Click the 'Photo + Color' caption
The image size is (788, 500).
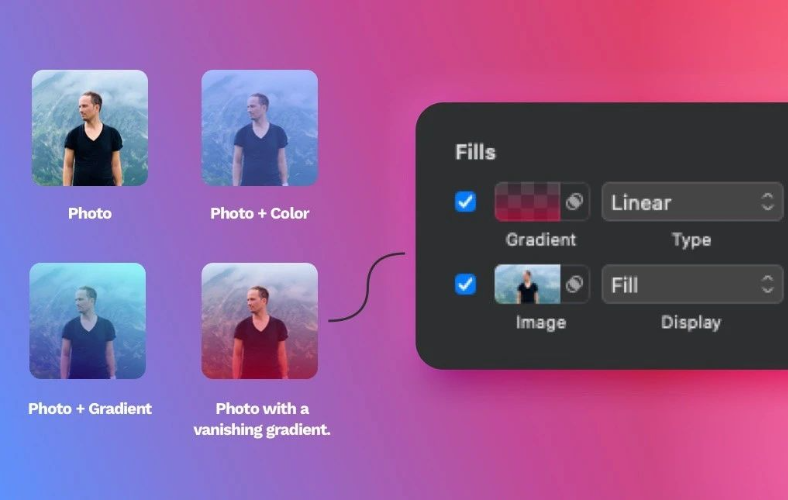[260, 214]
